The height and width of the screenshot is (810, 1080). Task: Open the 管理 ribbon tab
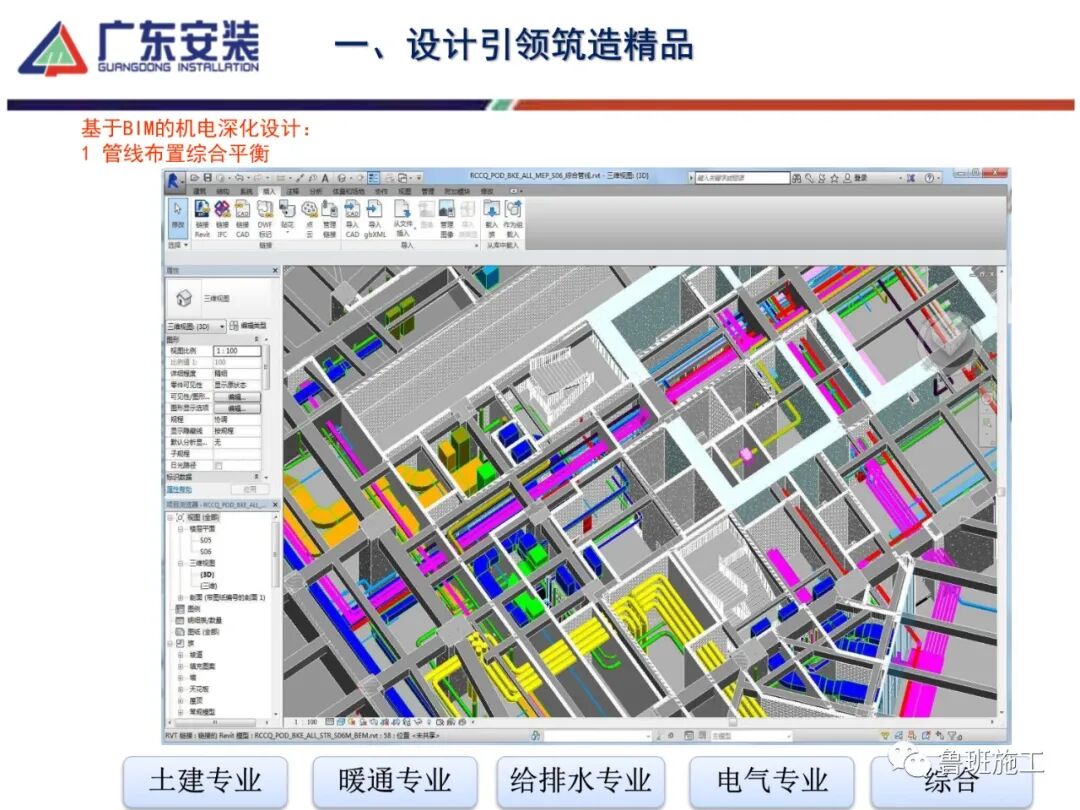coord(428,191)
